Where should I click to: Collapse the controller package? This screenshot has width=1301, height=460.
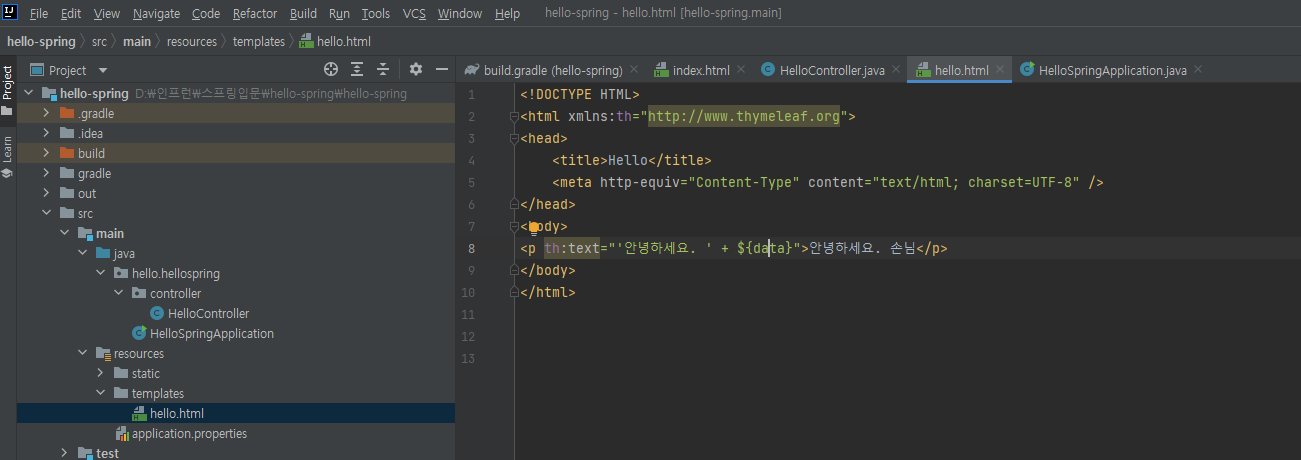coord(118,293)
